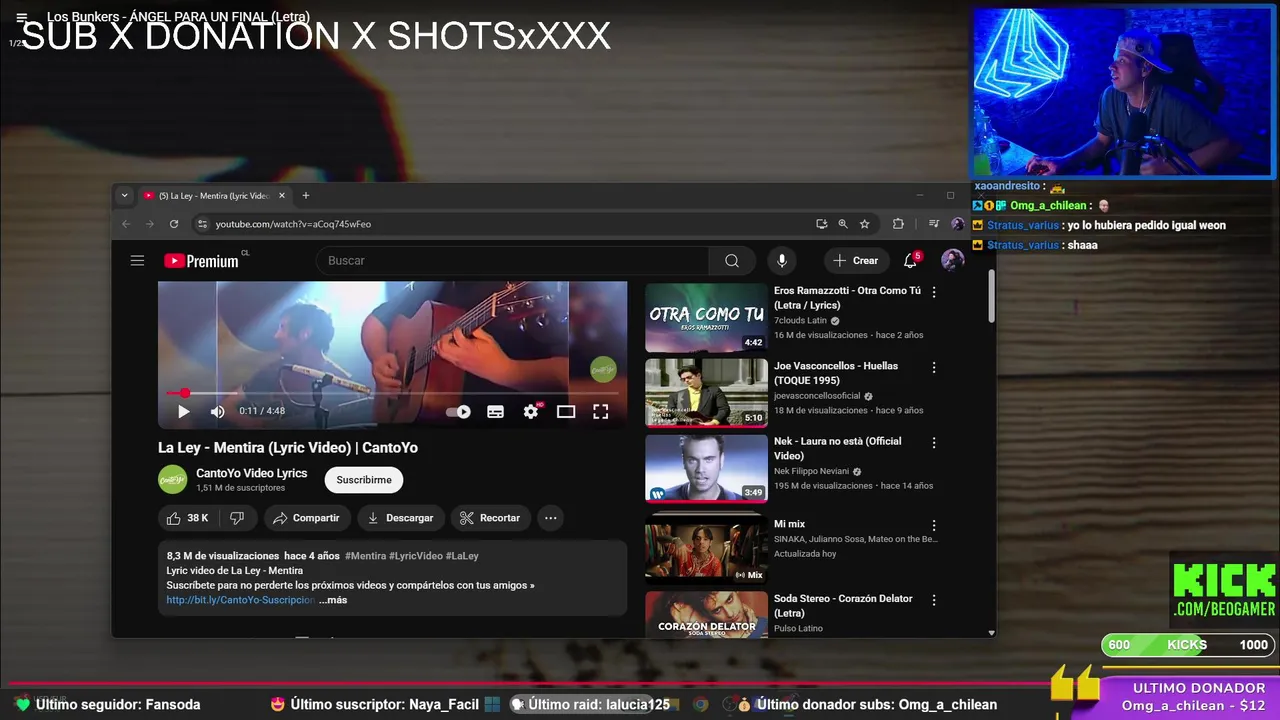Open the CantoYo Video Lyrics channel
The height and width of the screenshot is (720, 1280).
[251, 473]
